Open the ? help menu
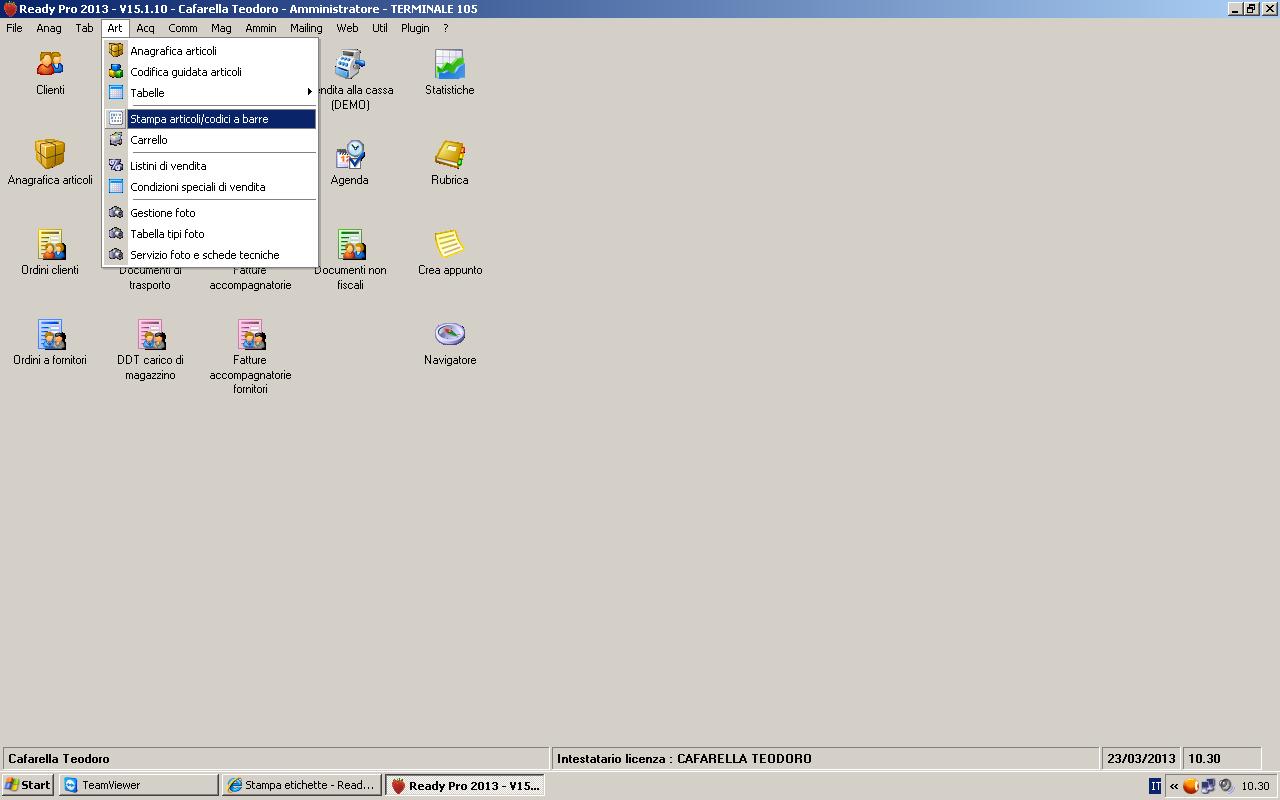The image size is (1280, 800). 446,28
